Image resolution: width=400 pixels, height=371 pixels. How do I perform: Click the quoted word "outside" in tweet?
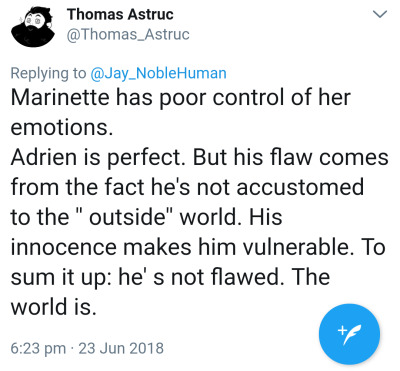tap(127, 217)
